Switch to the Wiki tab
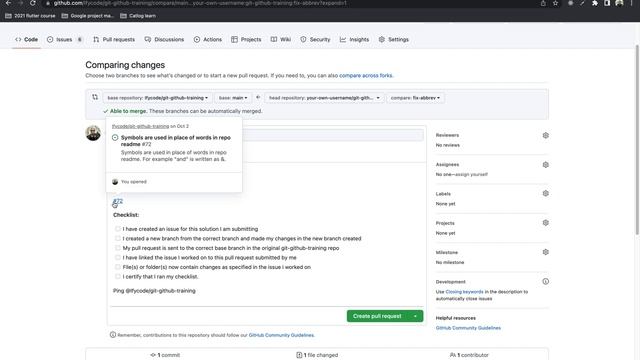Screen dimensions: 640x360 click(281, 40)
